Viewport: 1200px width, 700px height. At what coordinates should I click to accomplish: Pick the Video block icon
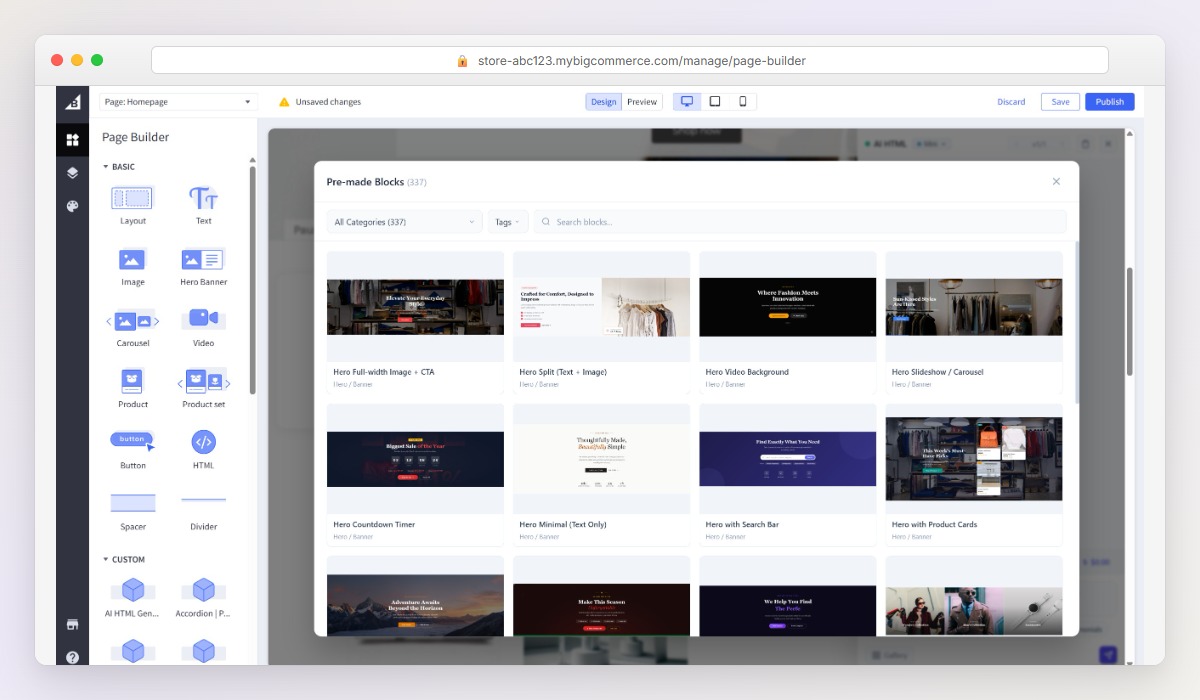(203, 320)
